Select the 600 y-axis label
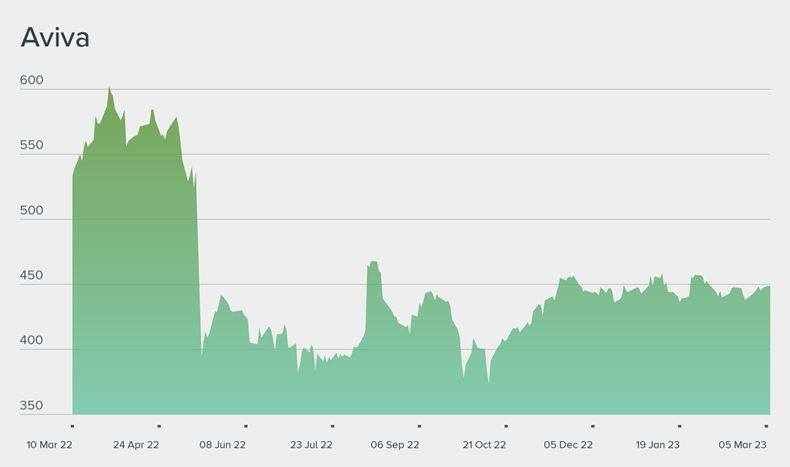The height and width of the screenshot is (467, 790). 32,80
